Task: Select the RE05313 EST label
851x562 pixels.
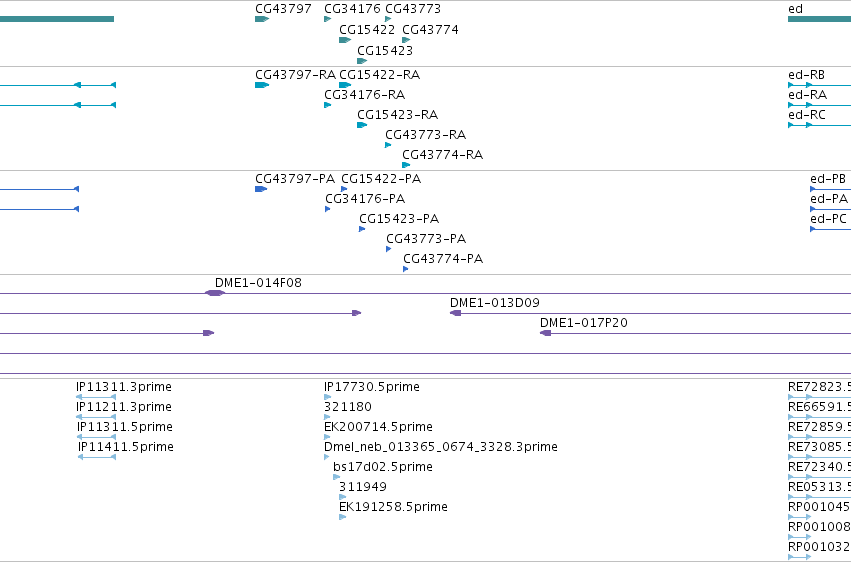Action: 820,487
